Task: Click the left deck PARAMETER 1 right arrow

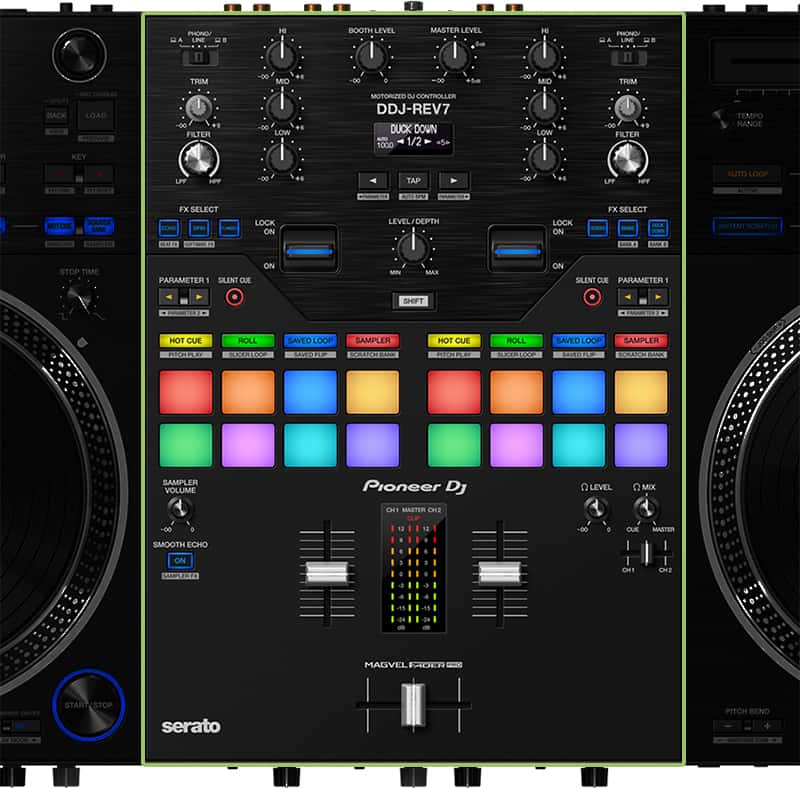Action: [199, 297]
